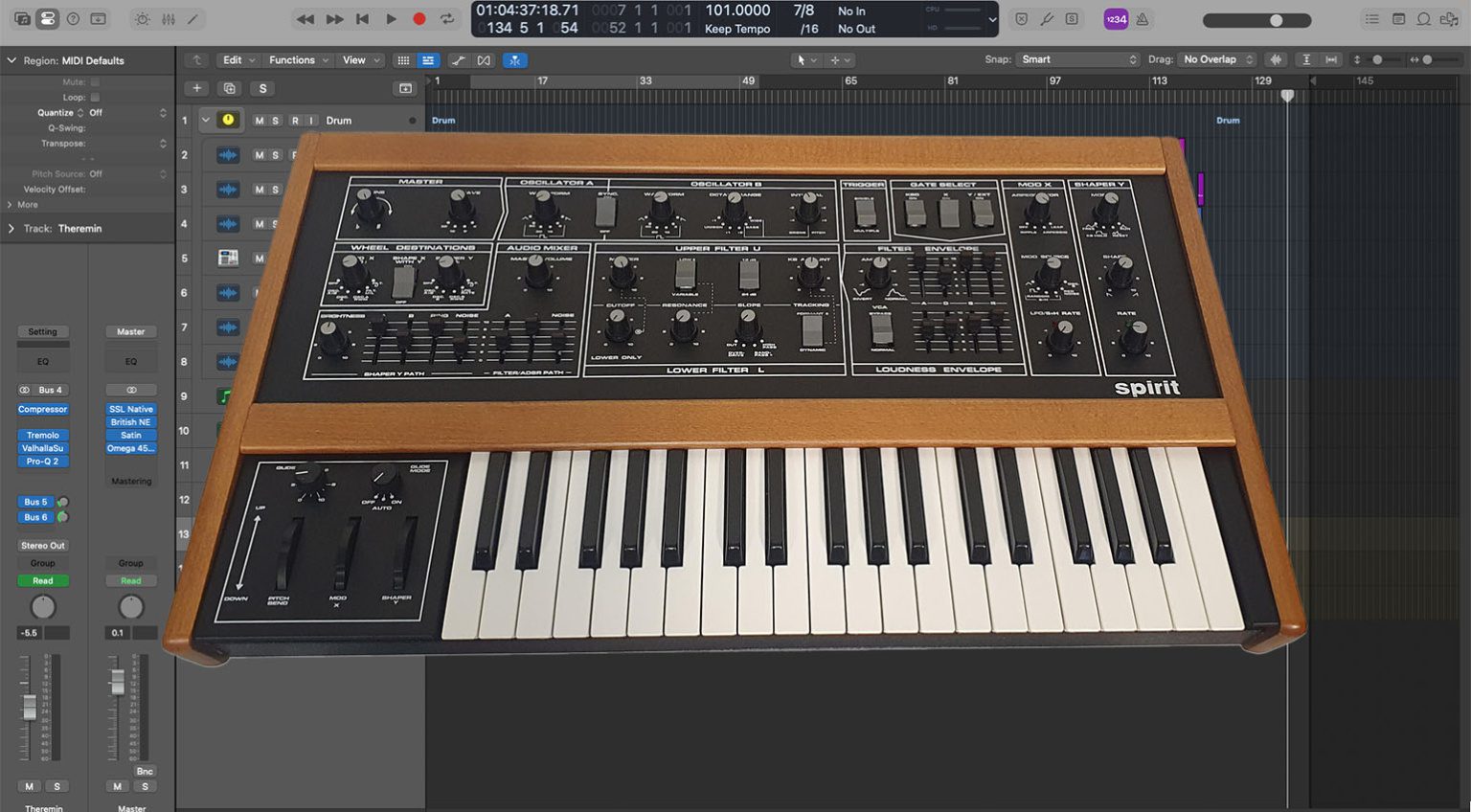Open the pointer tool menu
This screenshot has height=812, width=1471.
(x=806, y=60)
